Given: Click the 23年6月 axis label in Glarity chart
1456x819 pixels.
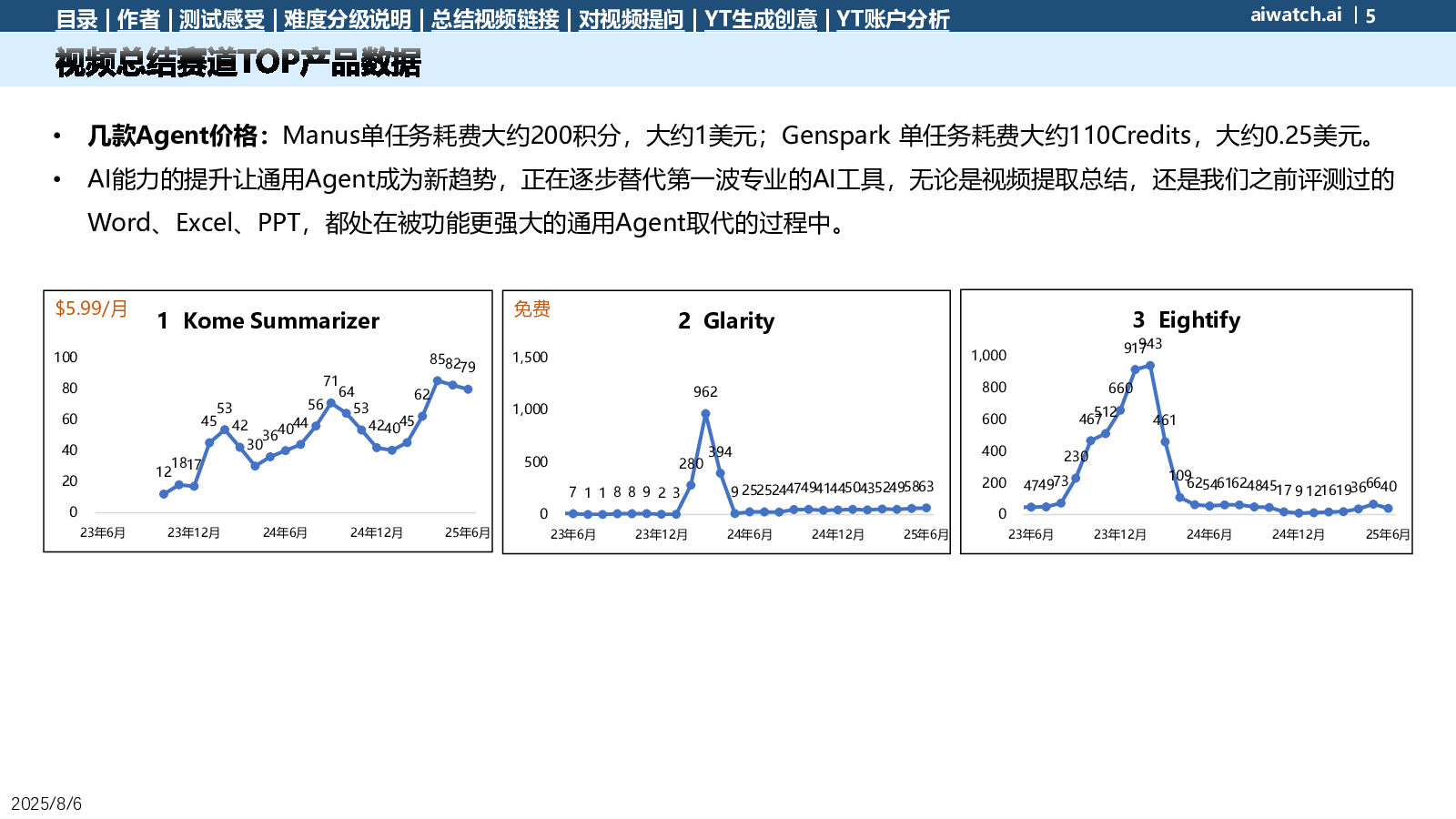Looking at the screenshot, I should [x=573, y=534].
